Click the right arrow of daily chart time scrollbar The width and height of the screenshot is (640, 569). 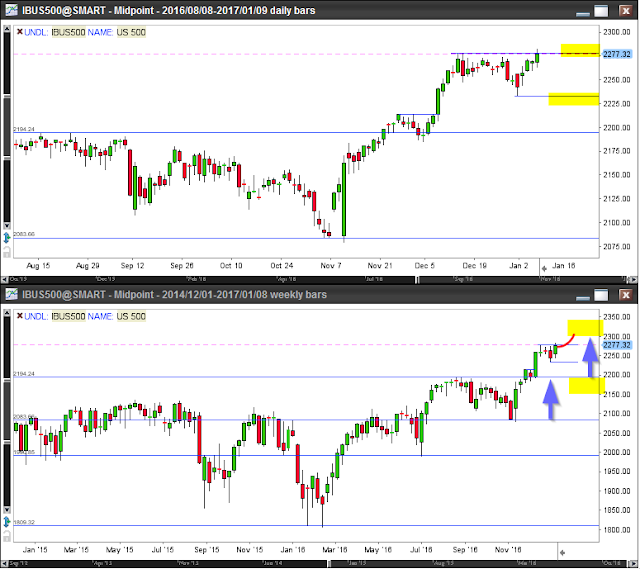pyautogui.click(x=634, y=280)
